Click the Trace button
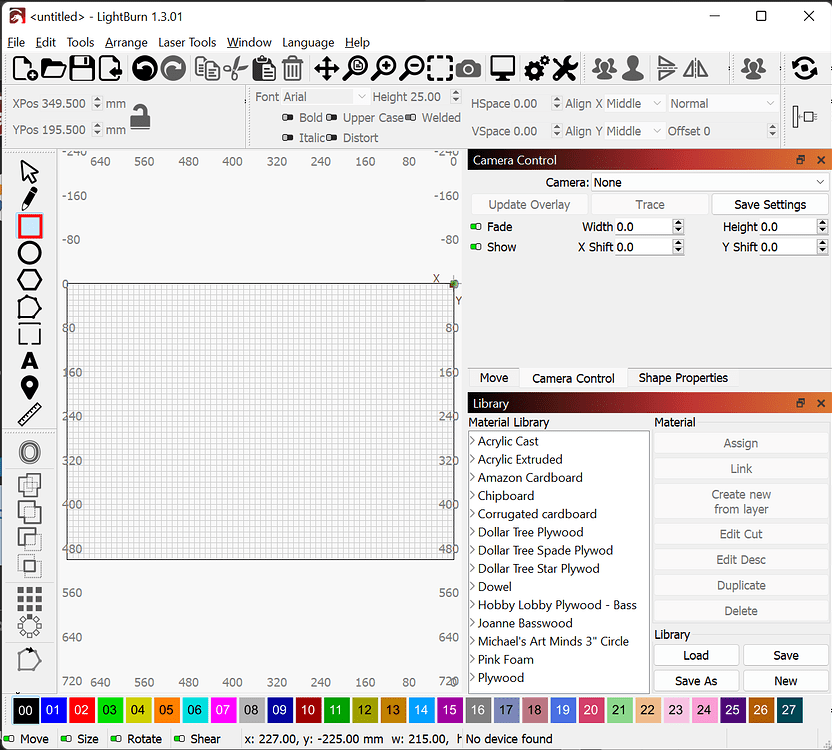832x750 pixels. point(650,205)
